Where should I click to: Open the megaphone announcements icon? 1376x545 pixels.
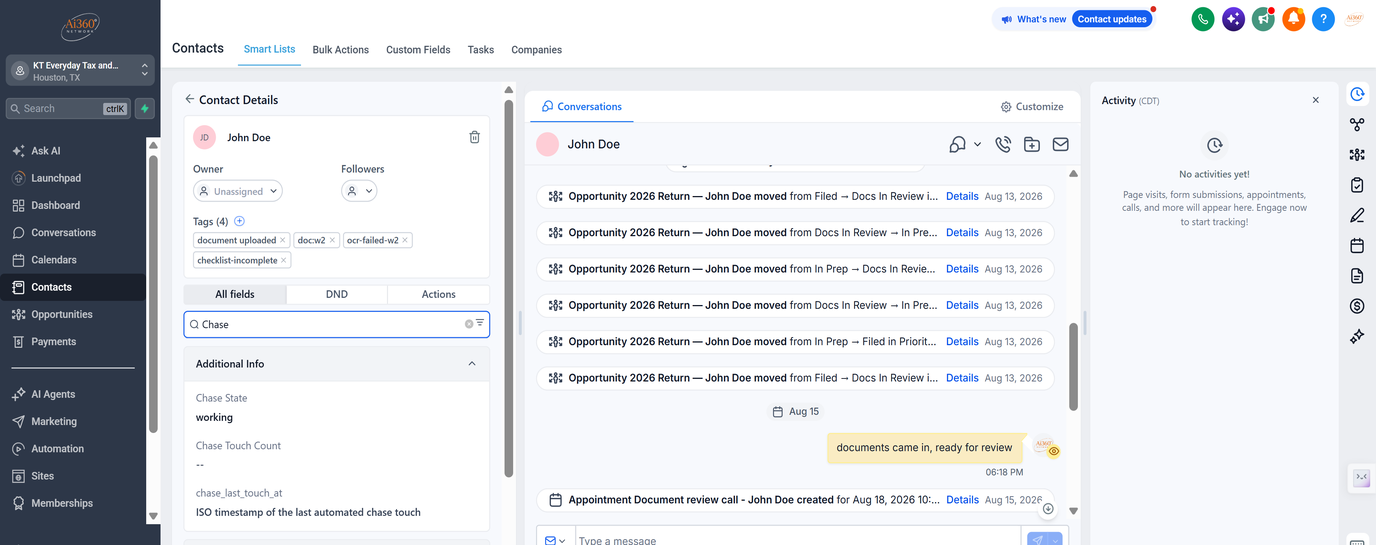(1264, 19)
